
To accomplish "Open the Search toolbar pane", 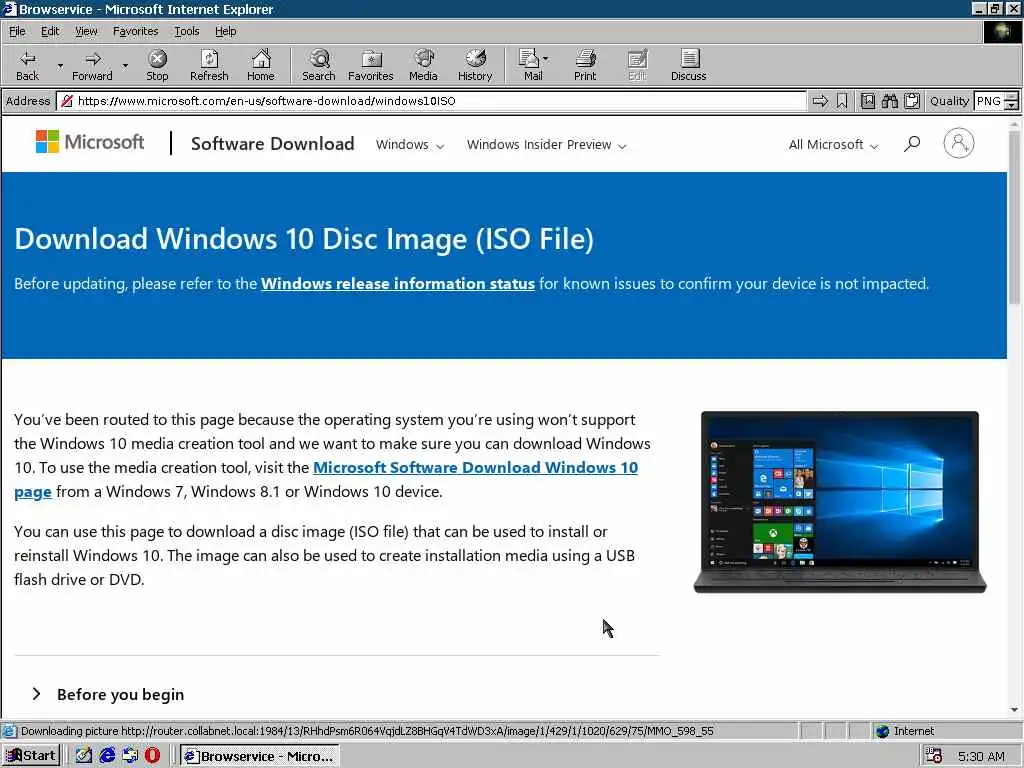I will click(x=319, y=65).
